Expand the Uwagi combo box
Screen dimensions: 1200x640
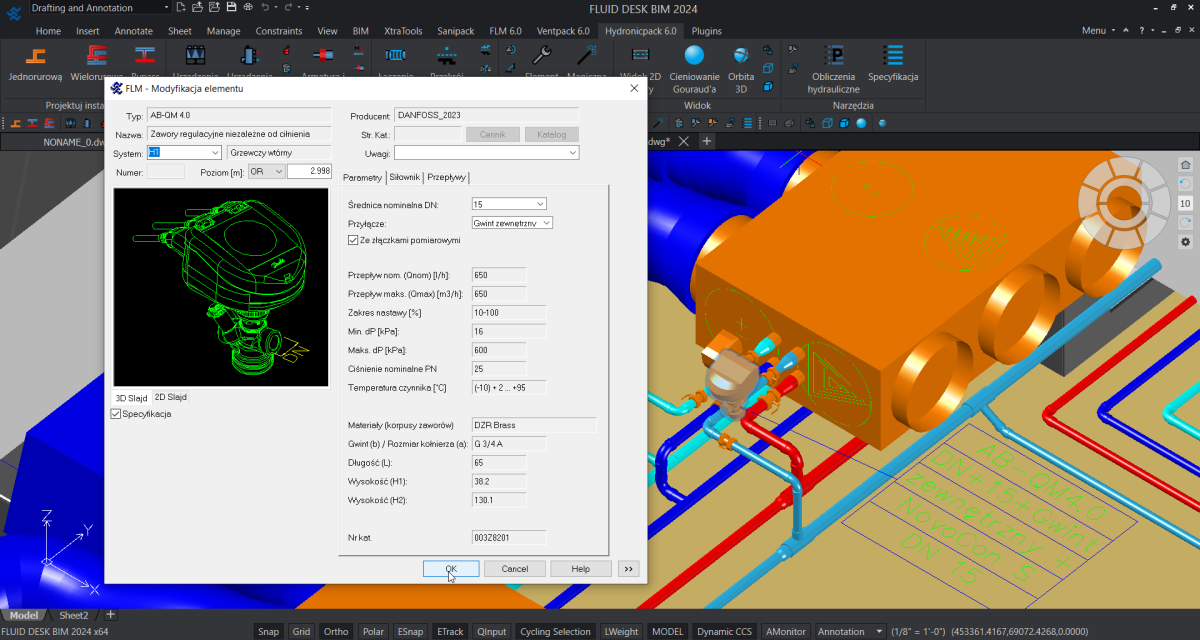pyautogui.click(x=572, y=153)
